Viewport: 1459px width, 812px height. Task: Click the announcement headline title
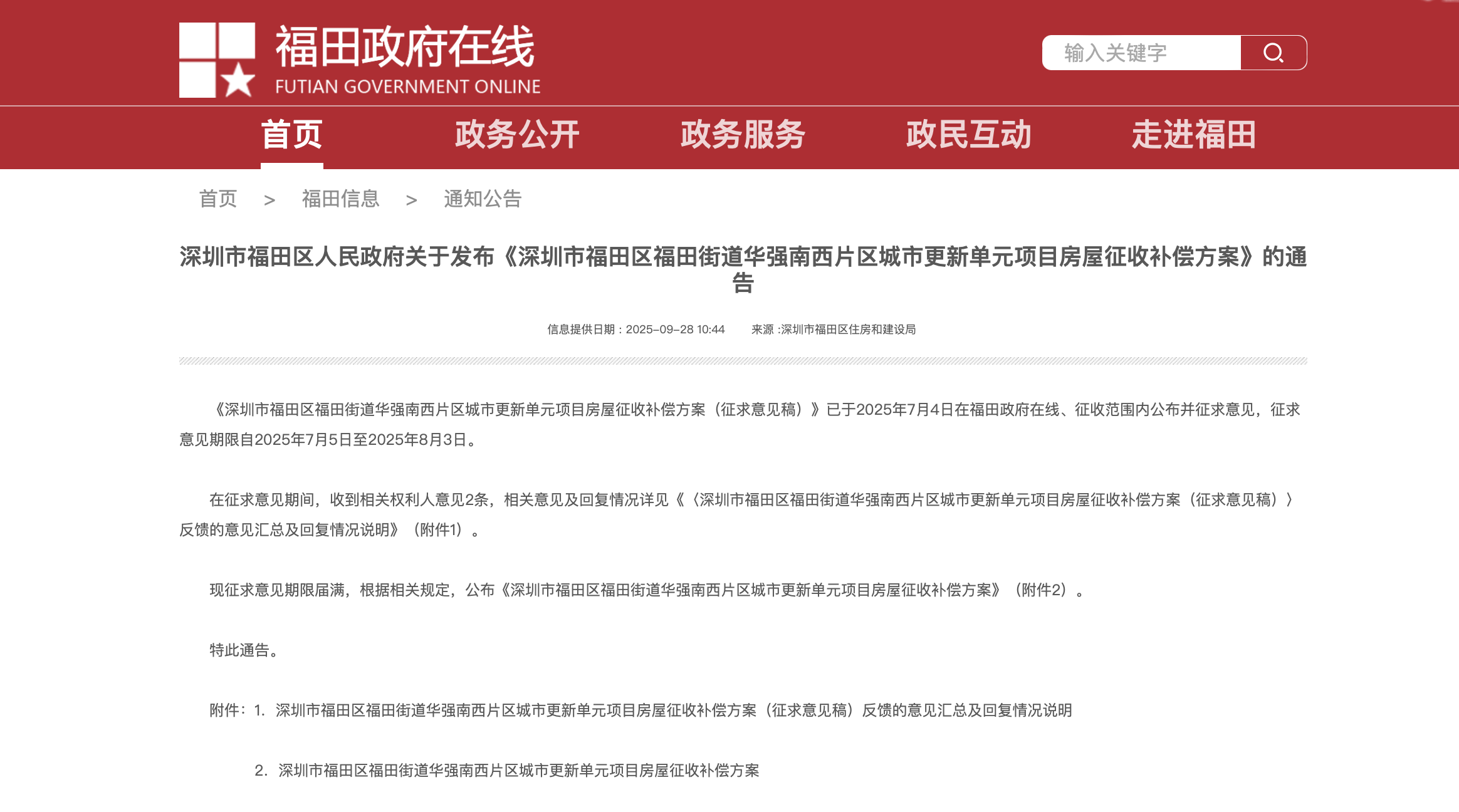[743, 257]
